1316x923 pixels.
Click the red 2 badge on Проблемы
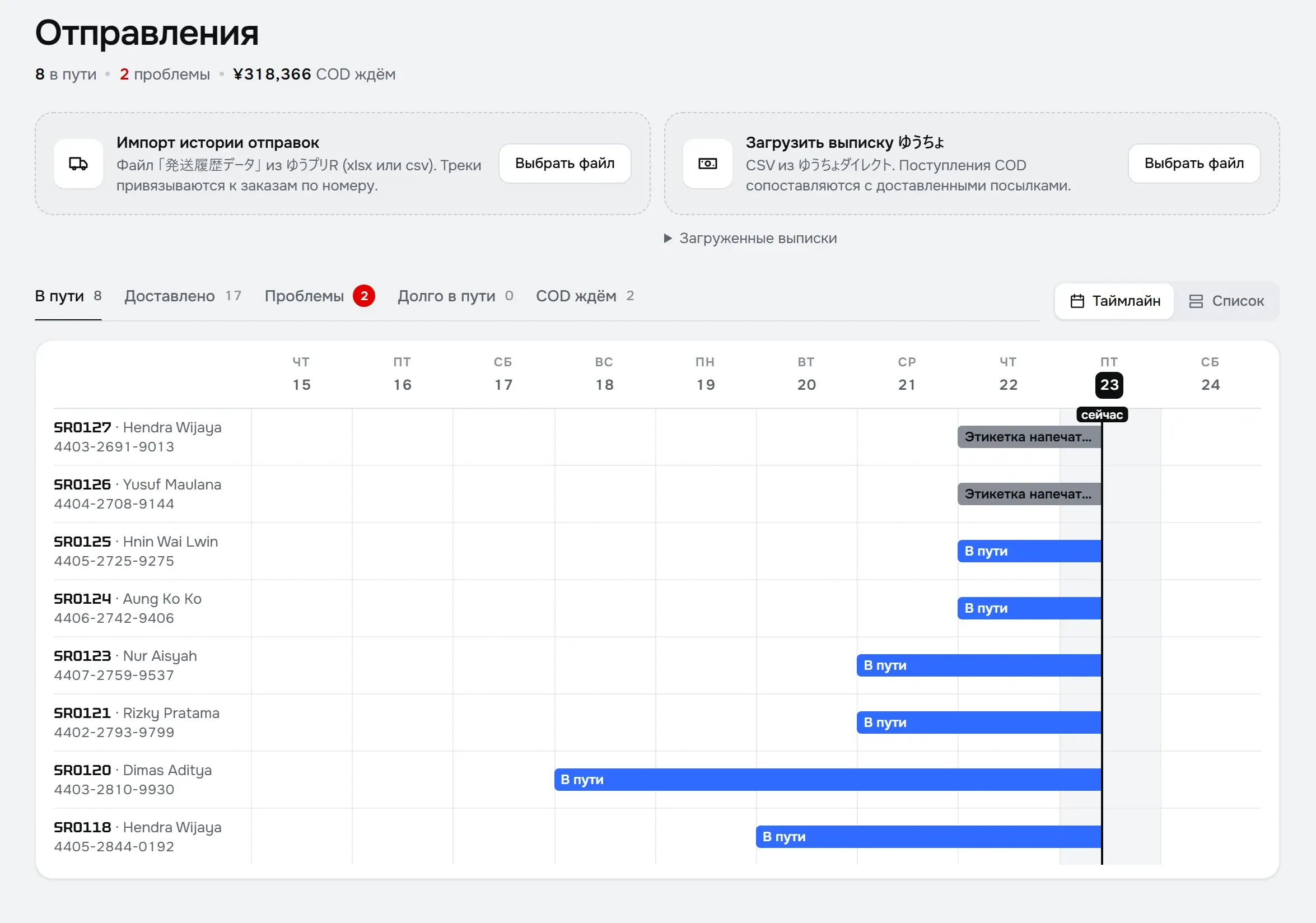[x=364, y=296]
